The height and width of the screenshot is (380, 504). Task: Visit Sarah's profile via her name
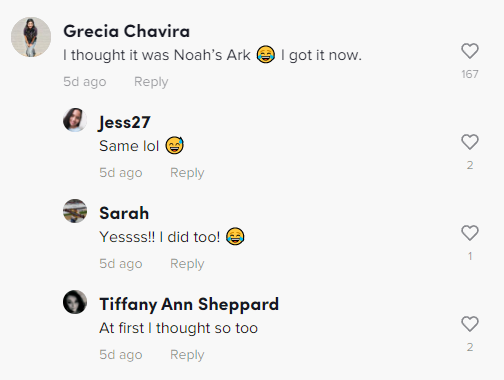tap(124, 213)
